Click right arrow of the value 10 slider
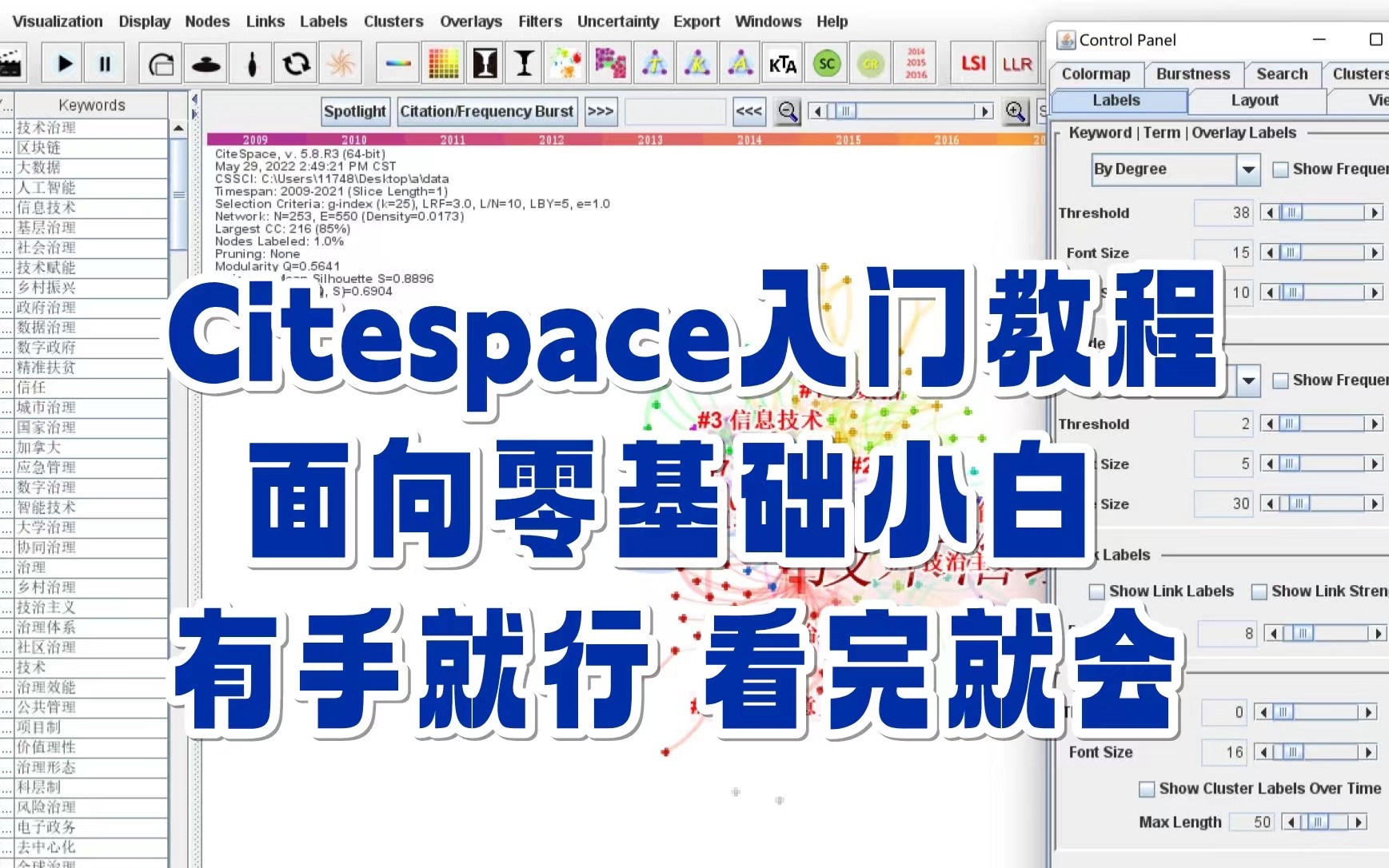The image size is (1389, 868). pos(1375,293)
